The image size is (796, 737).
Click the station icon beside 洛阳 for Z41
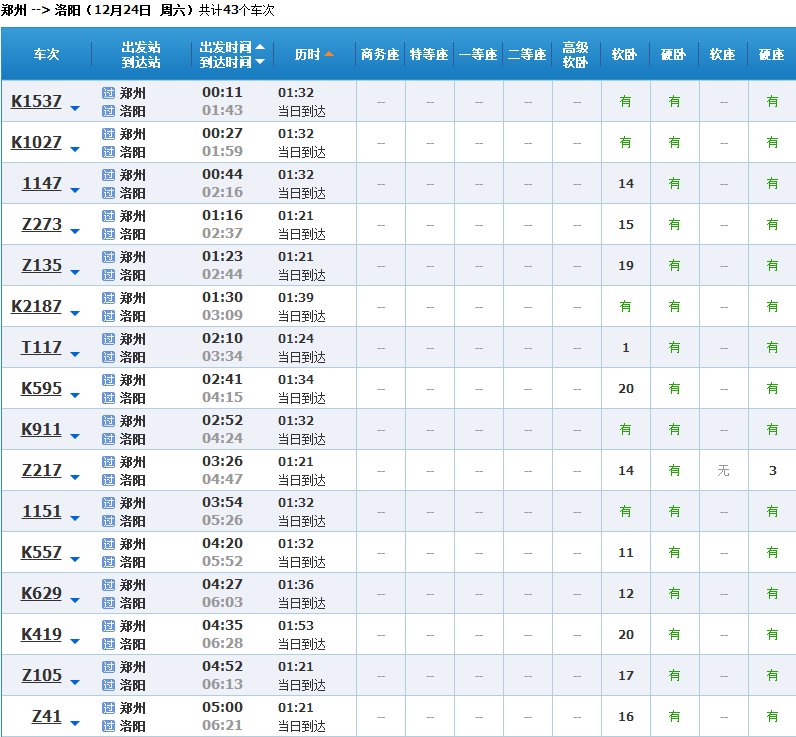pos(109,726)
